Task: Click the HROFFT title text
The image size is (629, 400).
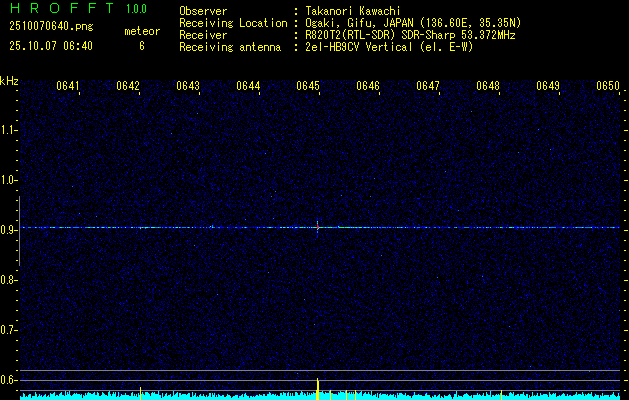Action: click(x=61, y=8)
